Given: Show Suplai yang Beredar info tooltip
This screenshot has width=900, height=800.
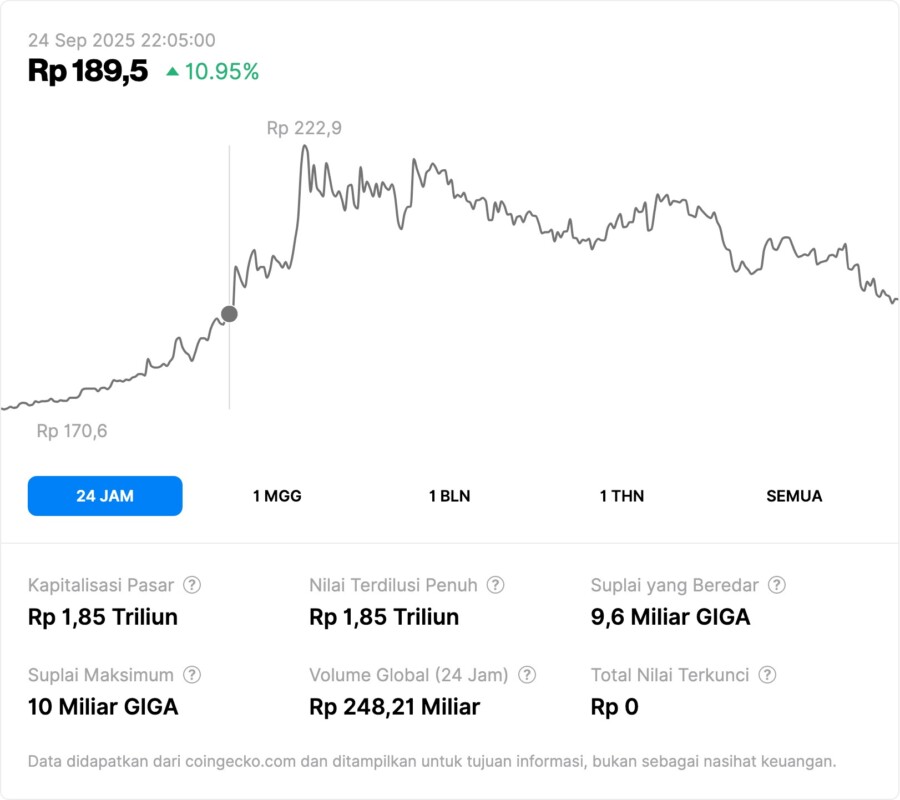Looking at the screenshot, I should pyautogui.click(x=776, y=585).
